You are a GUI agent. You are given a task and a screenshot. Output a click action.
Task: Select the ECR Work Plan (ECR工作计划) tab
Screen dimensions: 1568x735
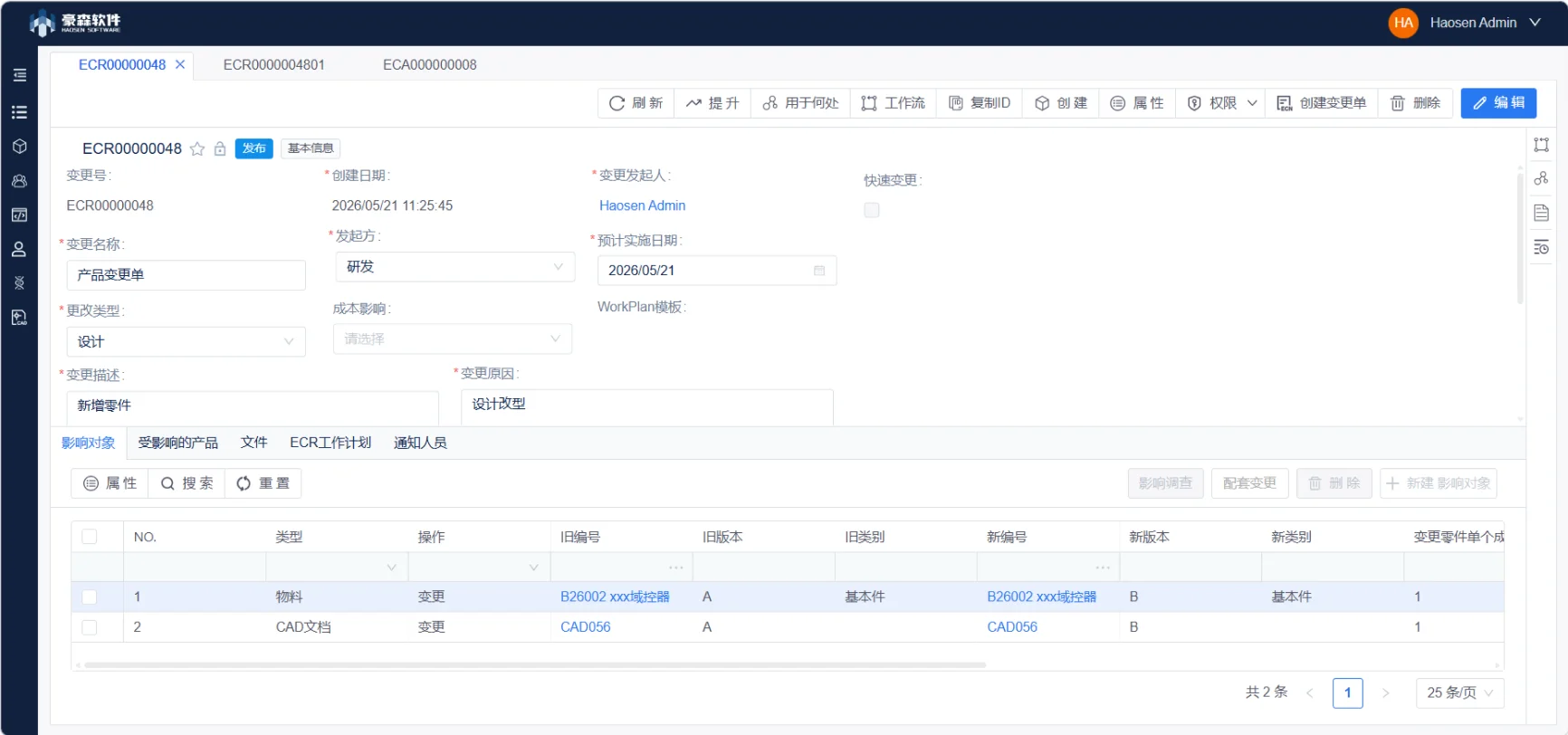(x=330, y=443)
